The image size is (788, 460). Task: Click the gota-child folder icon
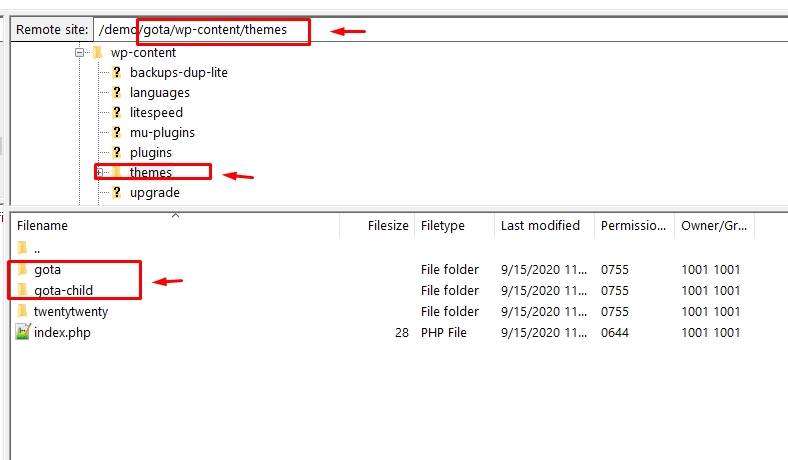(22, 291)
